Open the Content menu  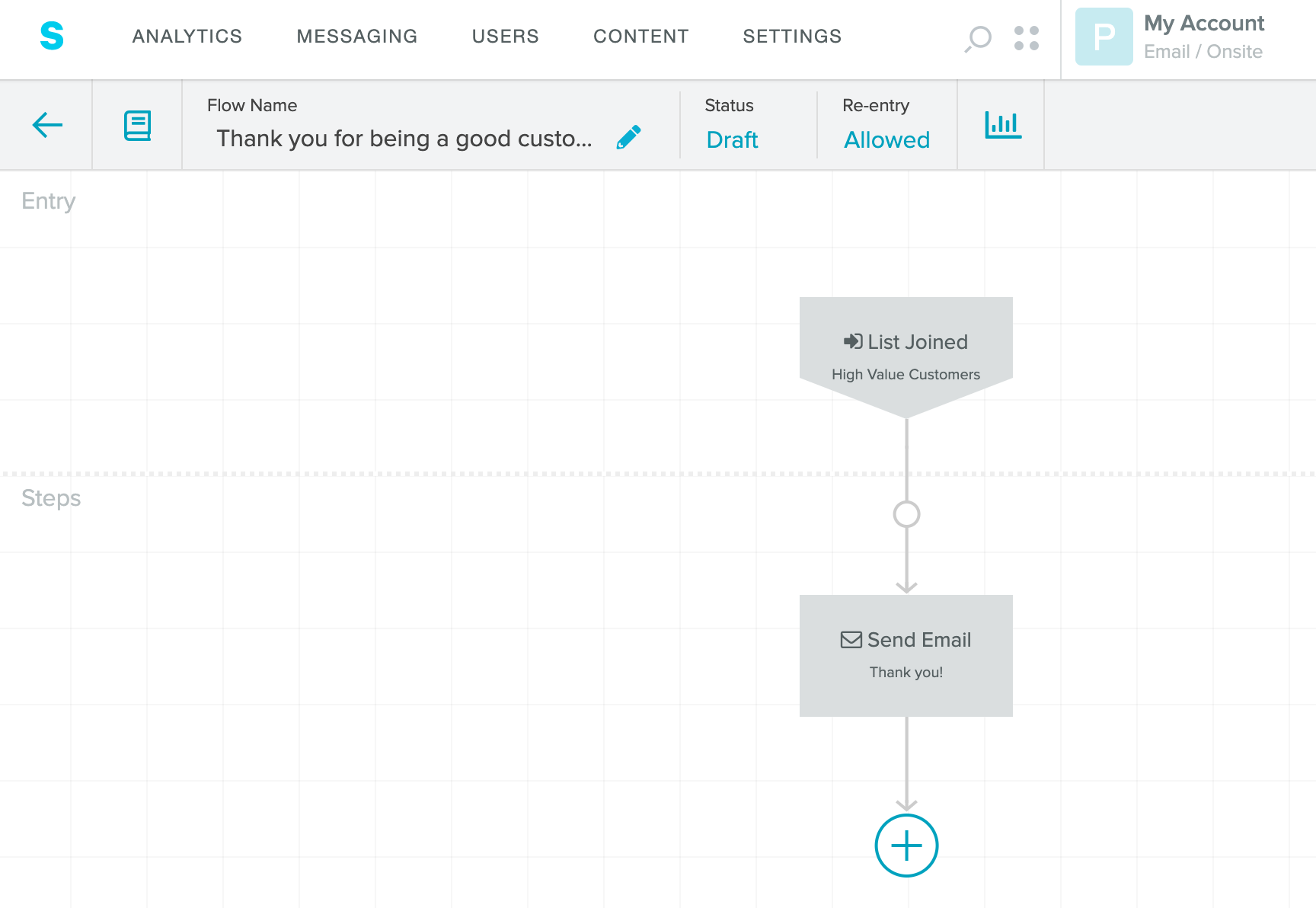pos(641,37)
